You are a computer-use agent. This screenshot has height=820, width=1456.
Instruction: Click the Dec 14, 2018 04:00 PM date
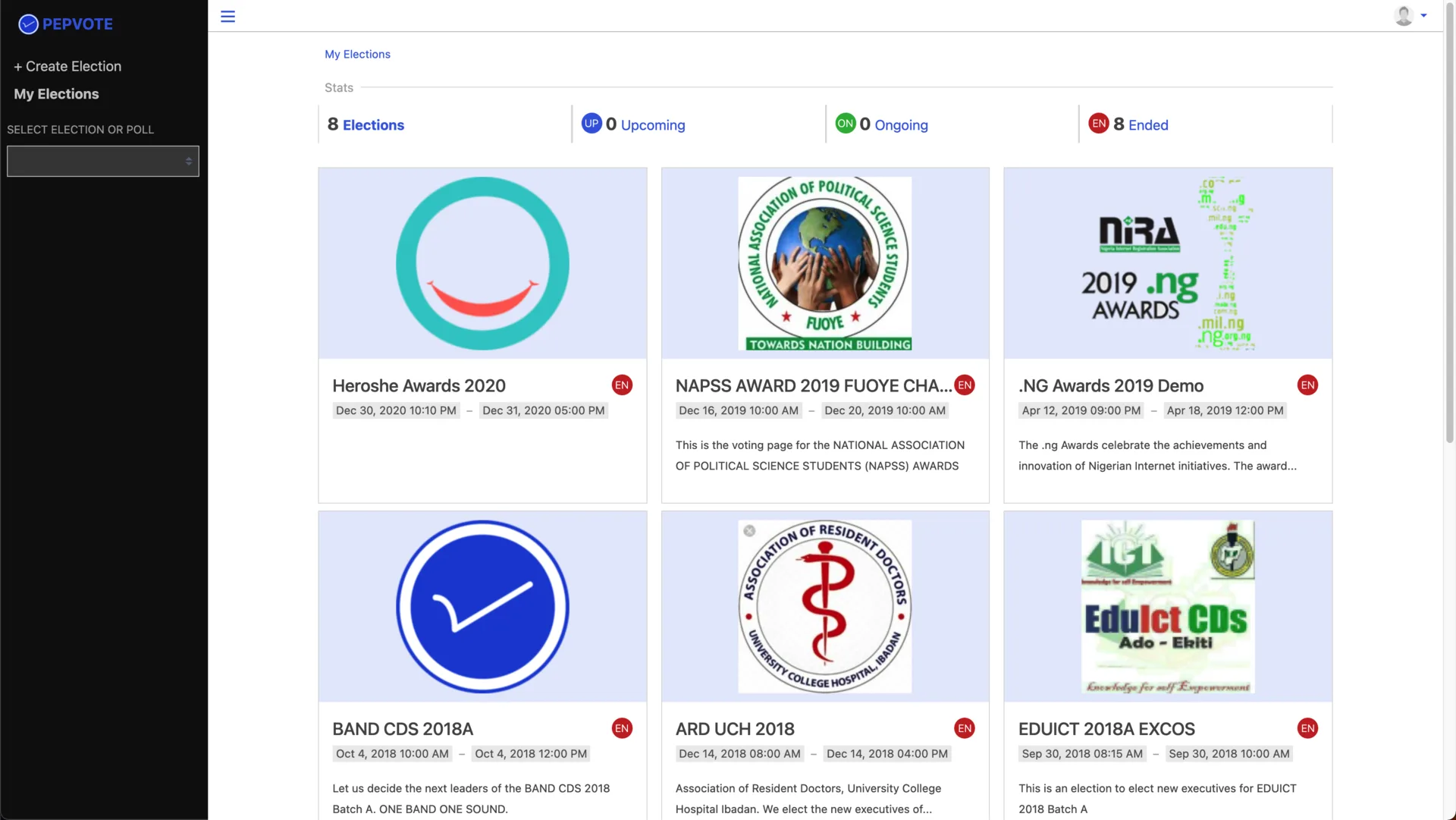tap(887, 754)
